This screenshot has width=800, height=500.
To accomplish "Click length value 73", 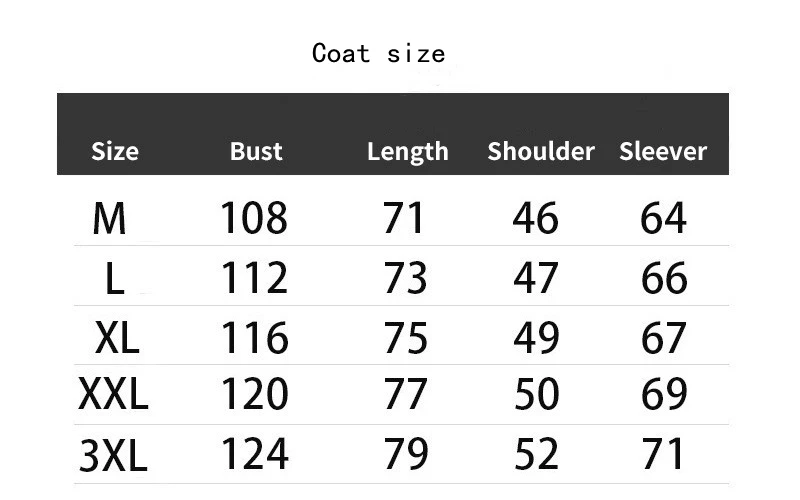I will [405, 278].
